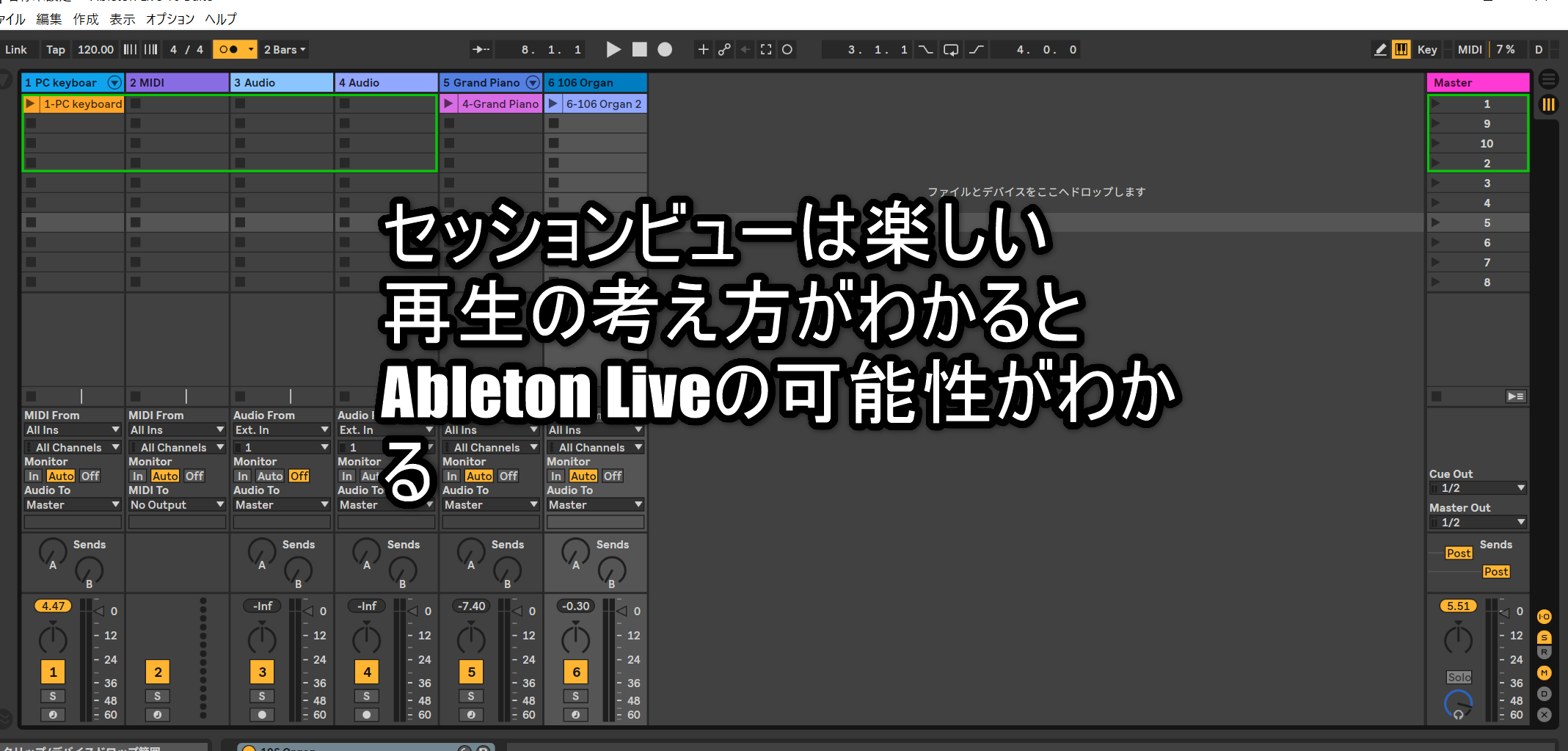Click the Key map mode button

1426,49
